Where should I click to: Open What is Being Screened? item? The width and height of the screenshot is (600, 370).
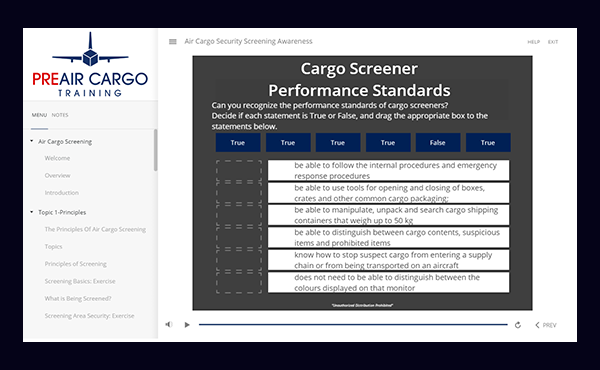[78, 298]
